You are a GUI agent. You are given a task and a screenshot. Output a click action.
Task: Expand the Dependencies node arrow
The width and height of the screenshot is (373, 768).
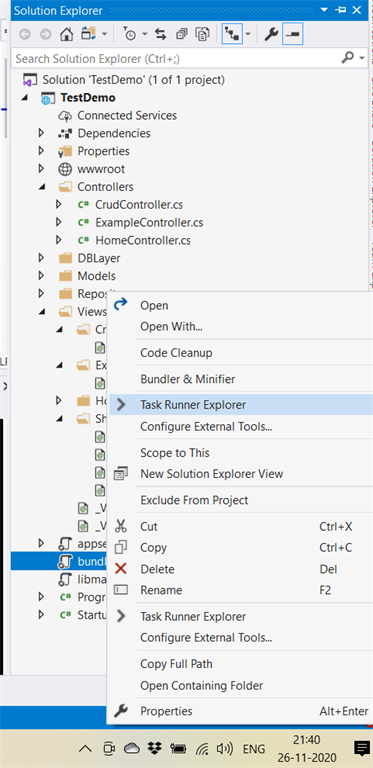coord(41,133)
